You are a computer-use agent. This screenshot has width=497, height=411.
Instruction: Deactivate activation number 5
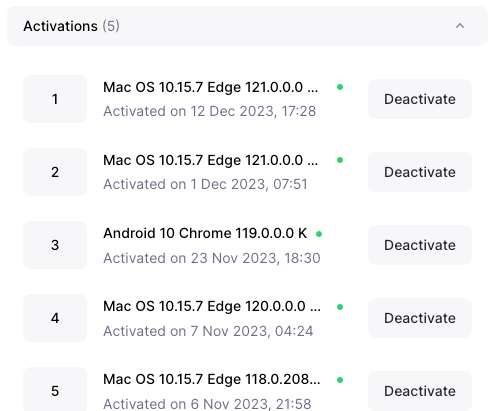click(420, 391)
